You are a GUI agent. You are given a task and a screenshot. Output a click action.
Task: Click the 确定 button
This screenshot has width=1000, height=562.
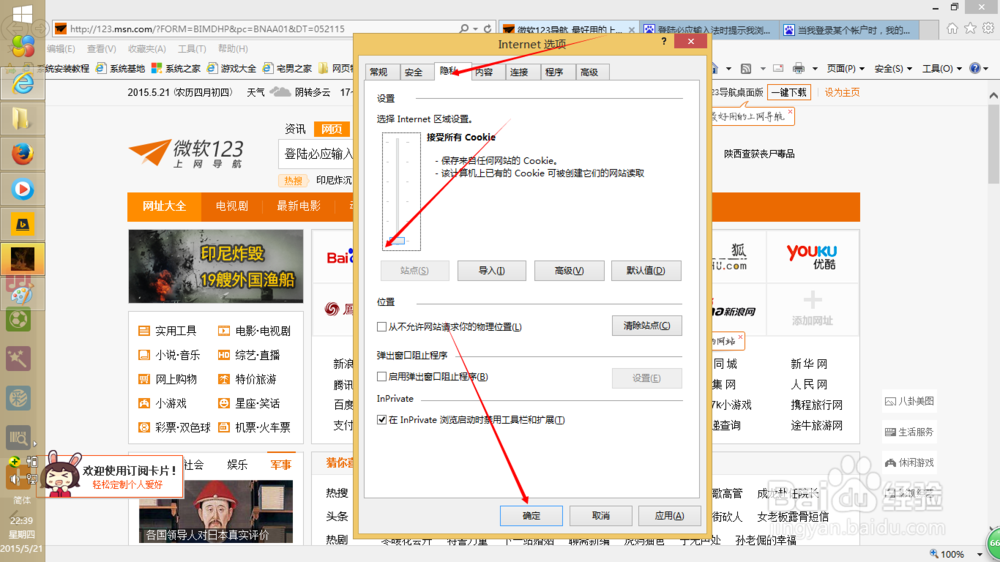pos(531,515)
